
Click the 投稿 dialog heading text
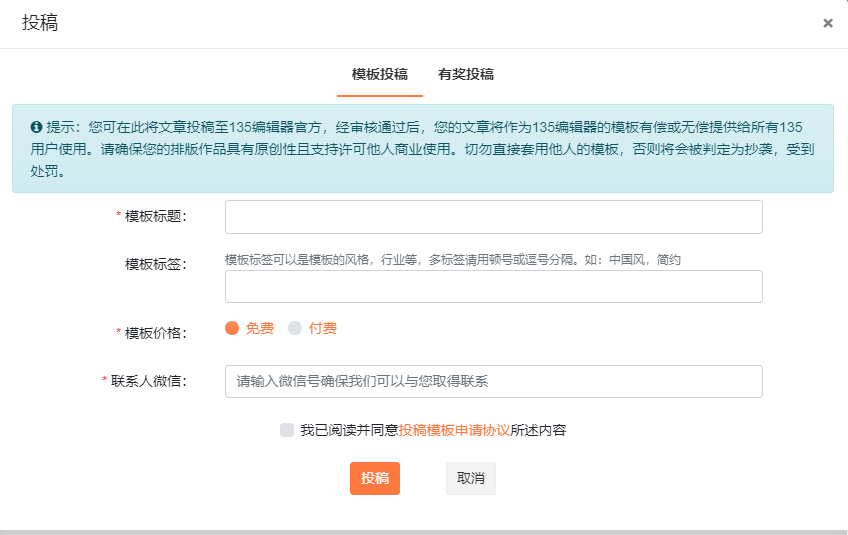coord(40,23)
